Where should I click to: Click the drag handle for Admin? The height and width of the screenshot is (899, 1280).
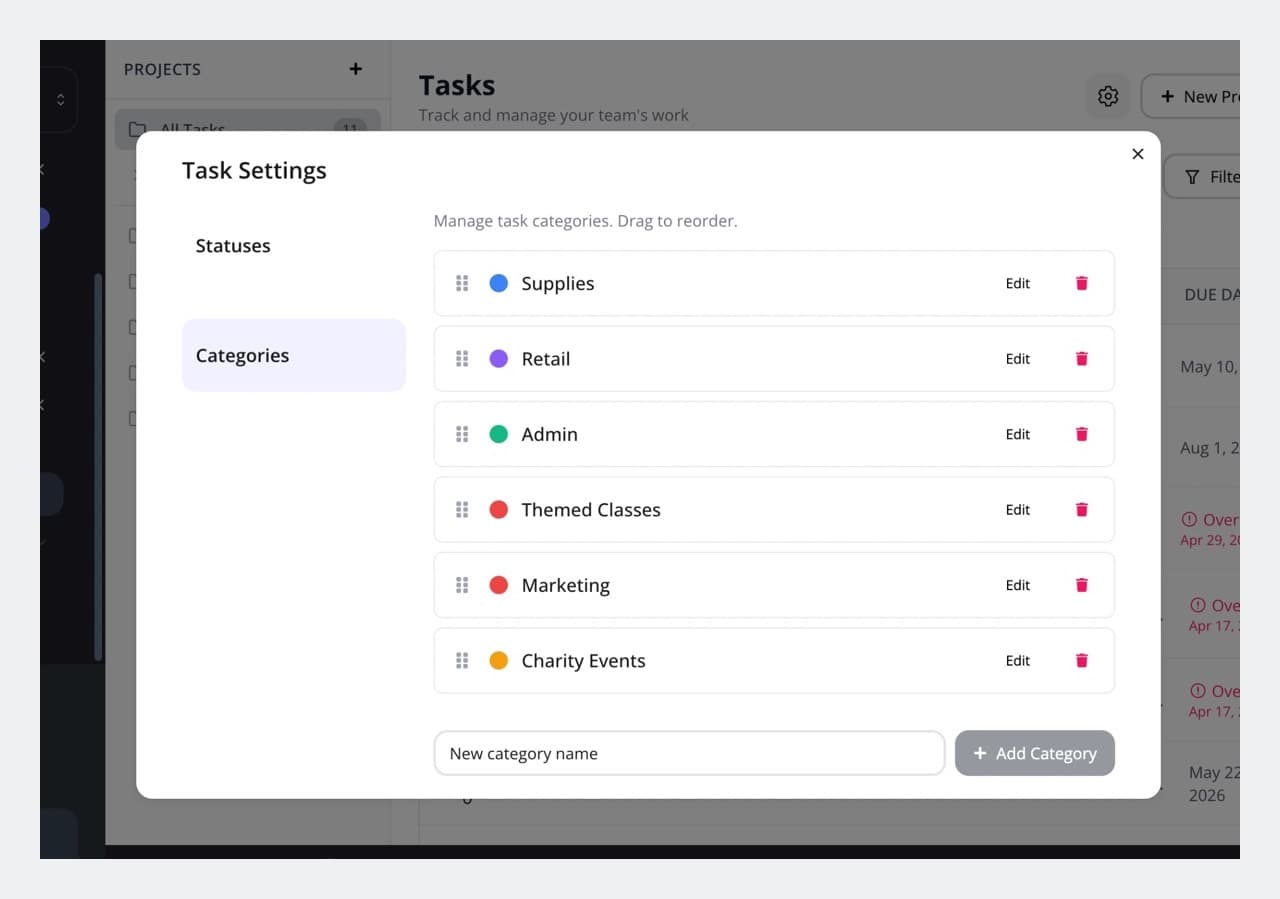[462, 434]
